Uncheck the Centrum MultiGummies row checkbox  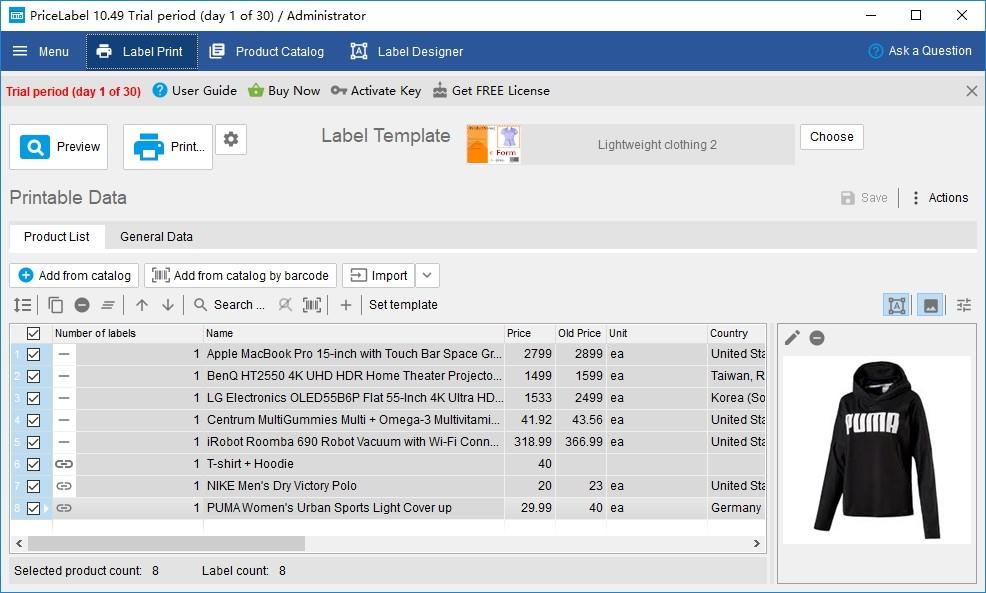pos(33,420)
